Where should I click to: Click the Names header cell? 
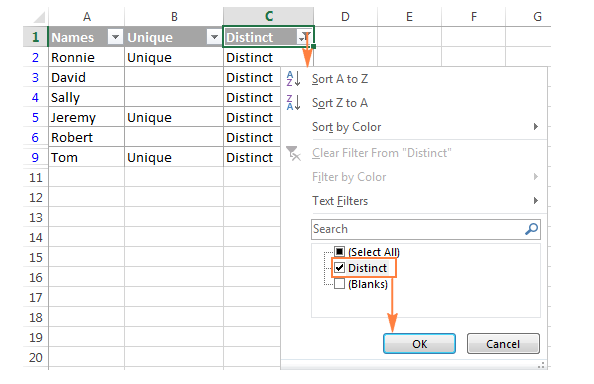point(86,37)
